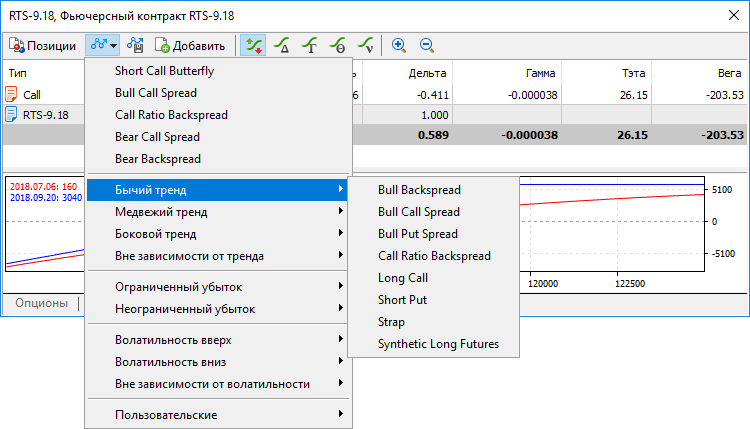Screen dimensions: 750x429
Task: Switch to the Опционы tab
Action: click(41, 303)
